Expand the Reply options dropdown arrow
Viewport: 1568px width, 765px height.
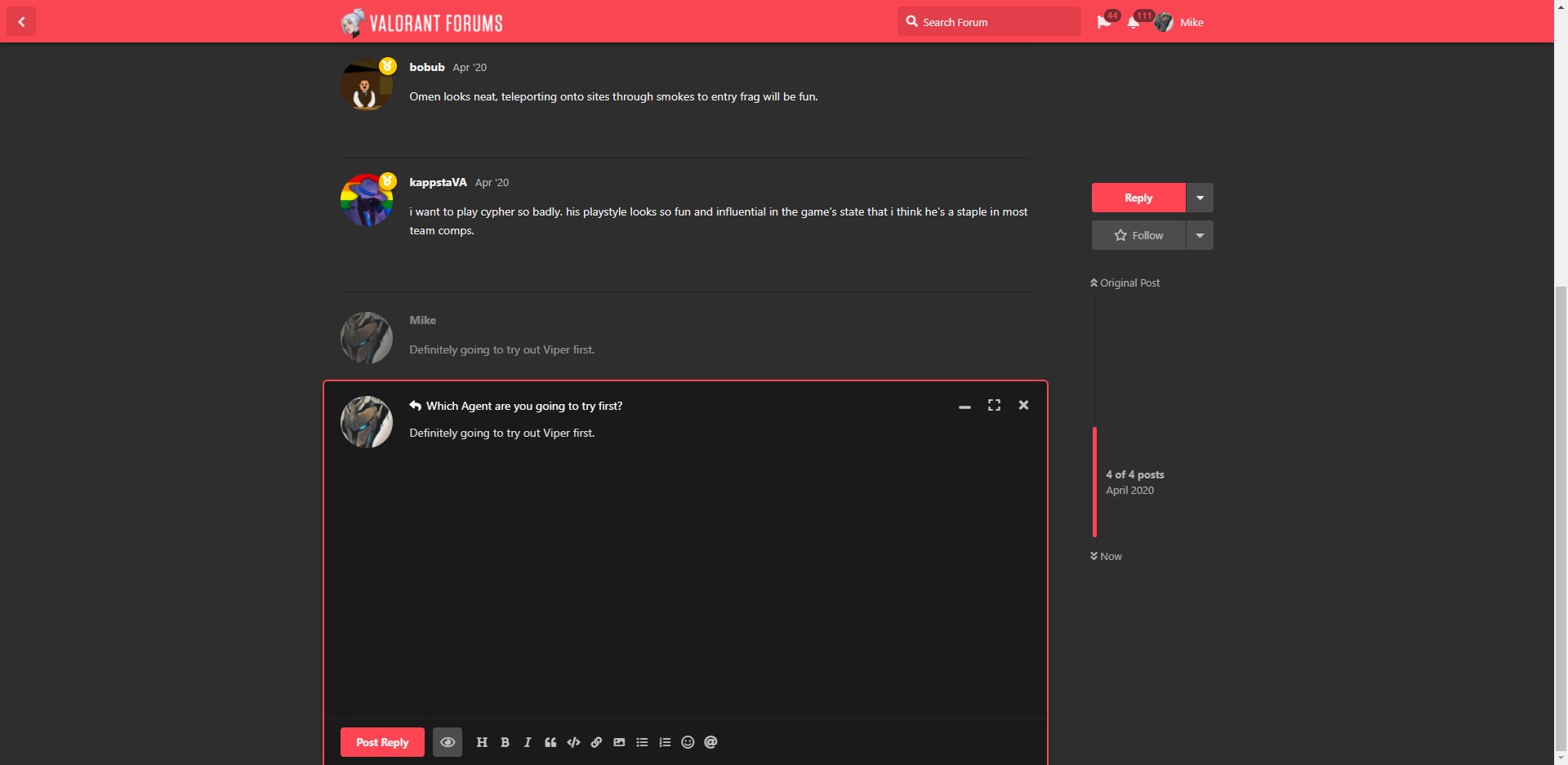(1200, 198)
